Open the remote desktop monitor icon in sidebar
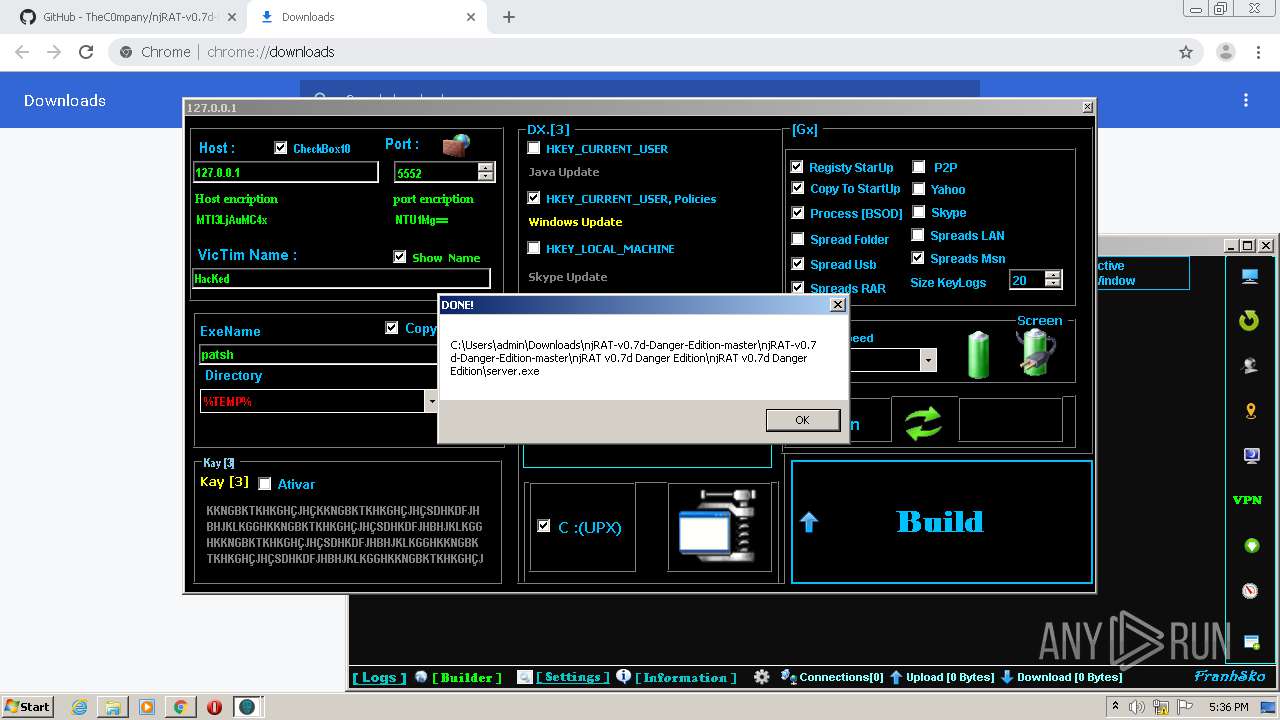The image size is (1280, 720). point(1249,276)
